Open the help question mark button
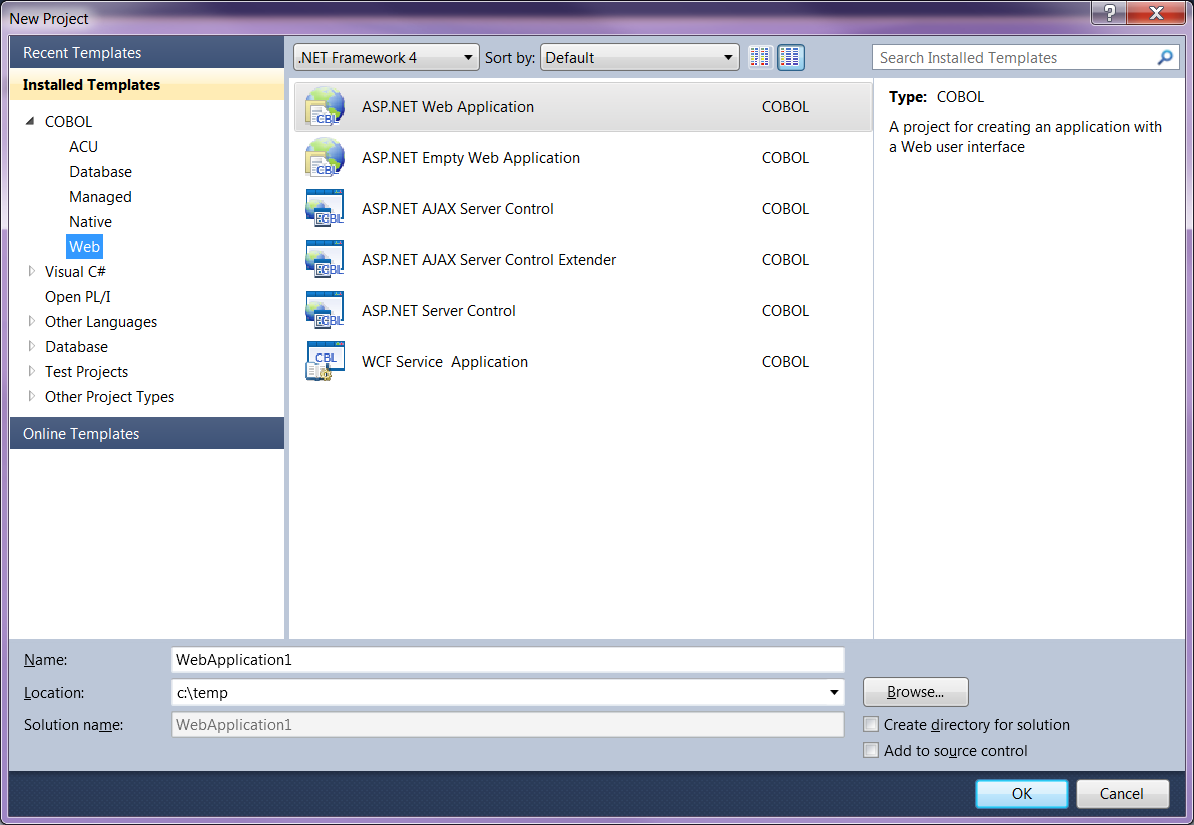Viewport: 1194px width, 825px height. [1109, 13]
